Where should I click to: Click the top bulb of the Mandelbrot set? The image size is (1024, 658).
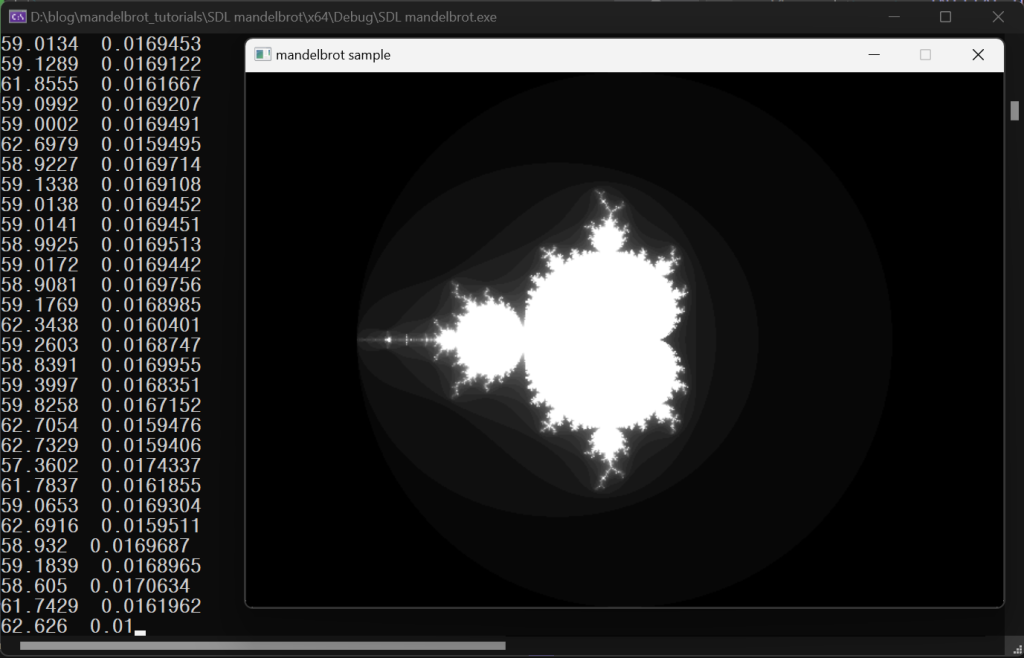(x=605, y=238)
